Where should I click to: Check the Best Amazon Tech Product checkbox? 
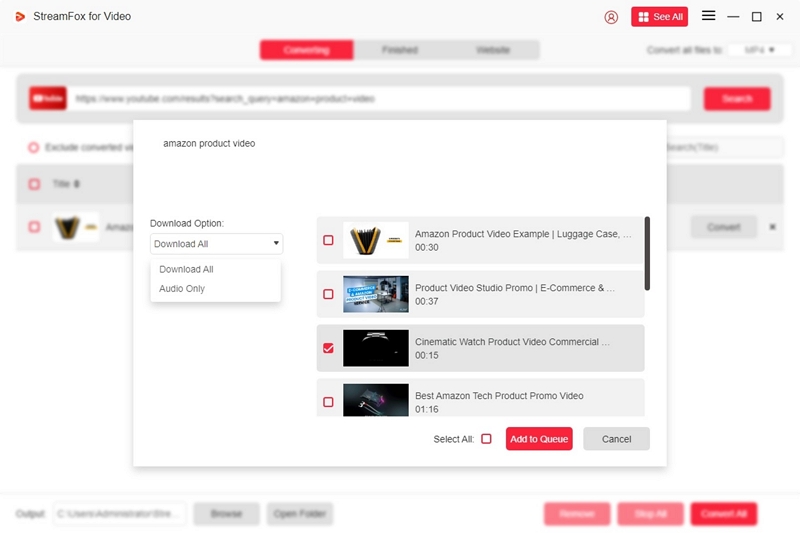pos(329,402)
